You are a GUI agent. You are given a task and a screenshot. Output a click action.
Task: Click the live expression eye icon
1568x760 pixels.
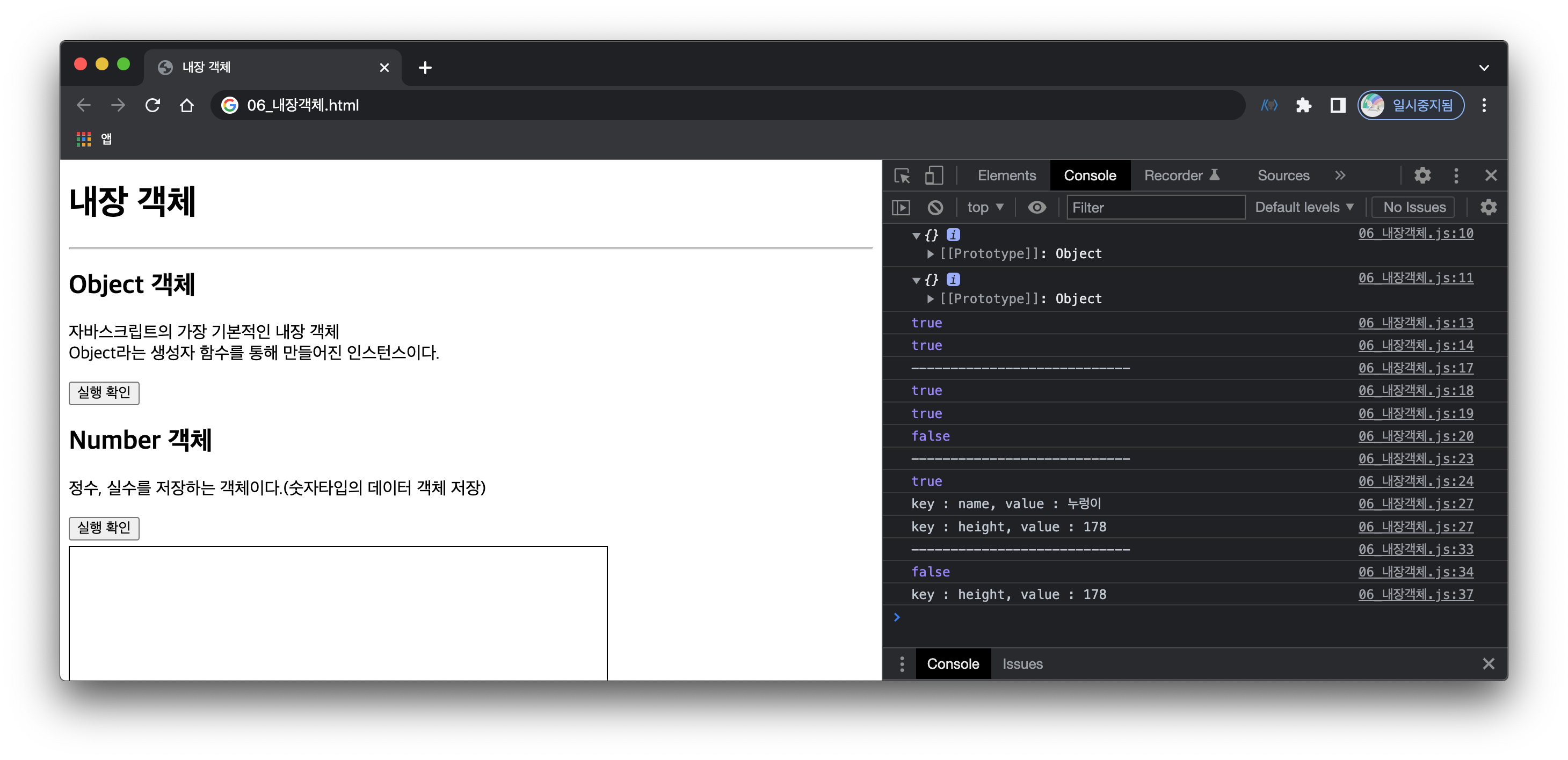click(x=1036, y=208)
